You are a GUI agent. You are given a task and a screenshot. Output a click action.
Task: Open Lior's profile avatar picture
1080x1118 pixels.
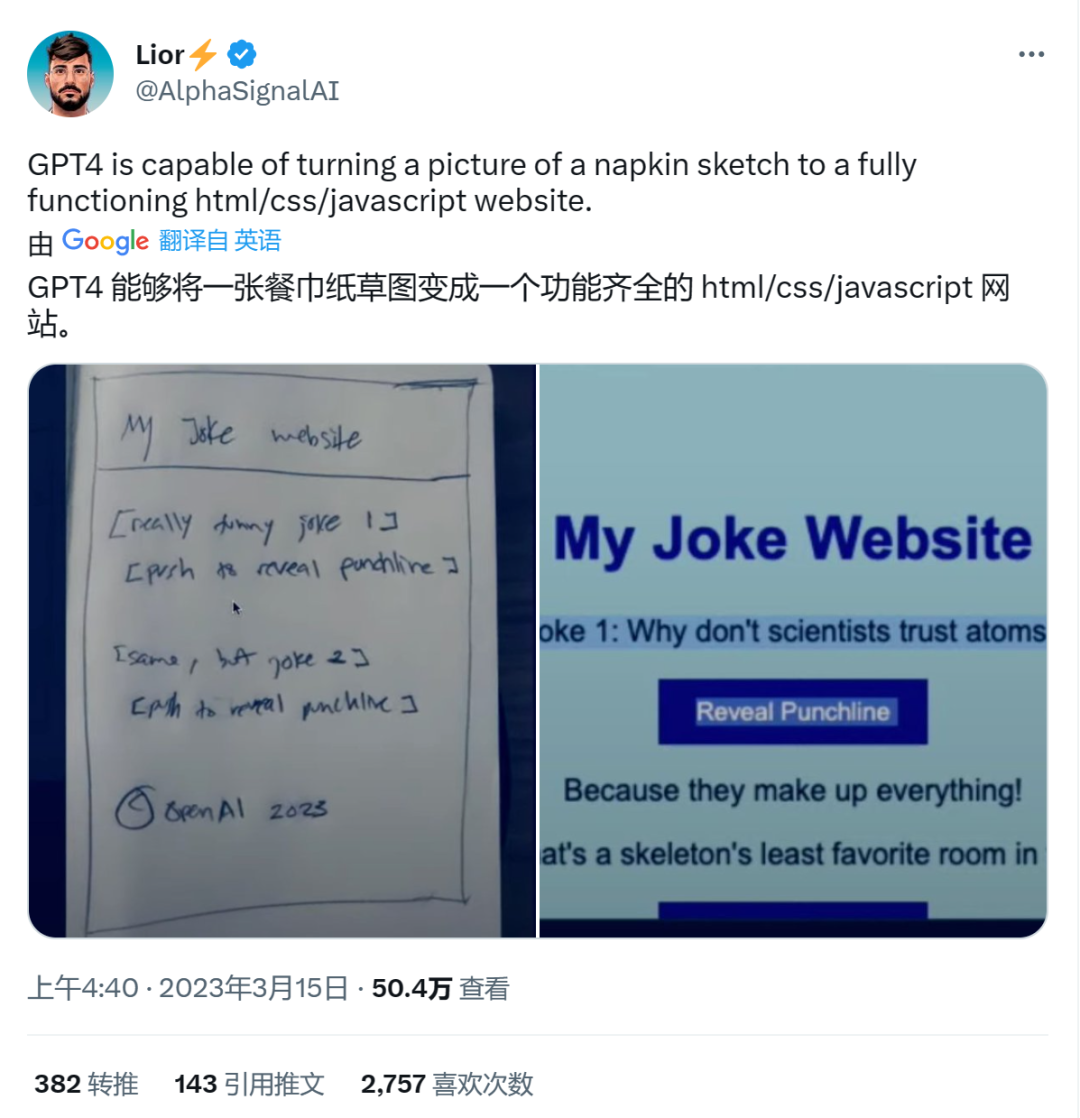pos(70,73)
